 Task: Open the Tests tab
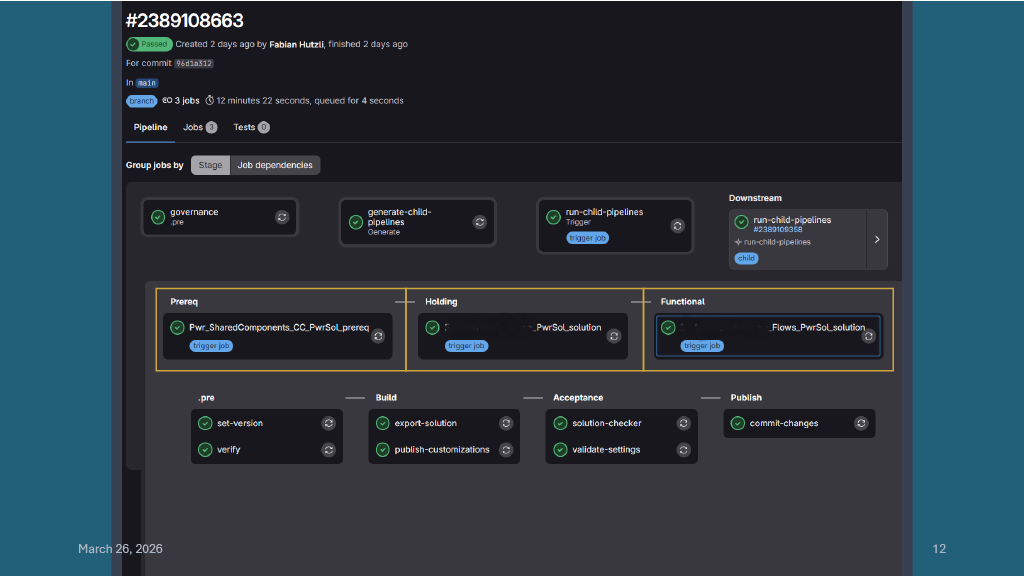tap(244, 127)
